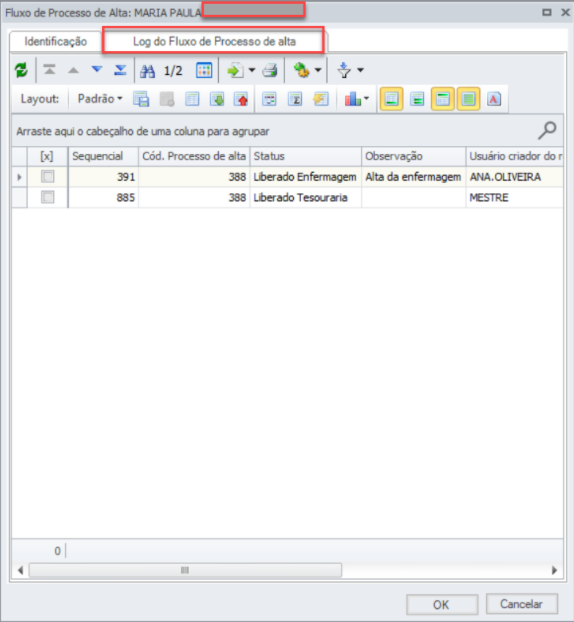Select Log do Fluxo de Processo tab

(x=214, y=41)
